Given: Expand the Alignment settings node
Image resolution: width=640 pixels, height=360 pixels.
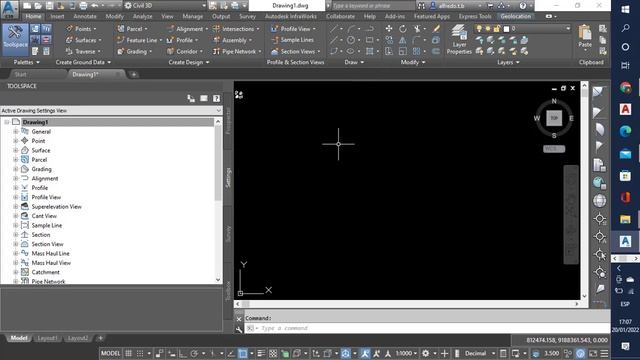Looking at the screenshot, I should pyautogui.click(x=16, y=178).
